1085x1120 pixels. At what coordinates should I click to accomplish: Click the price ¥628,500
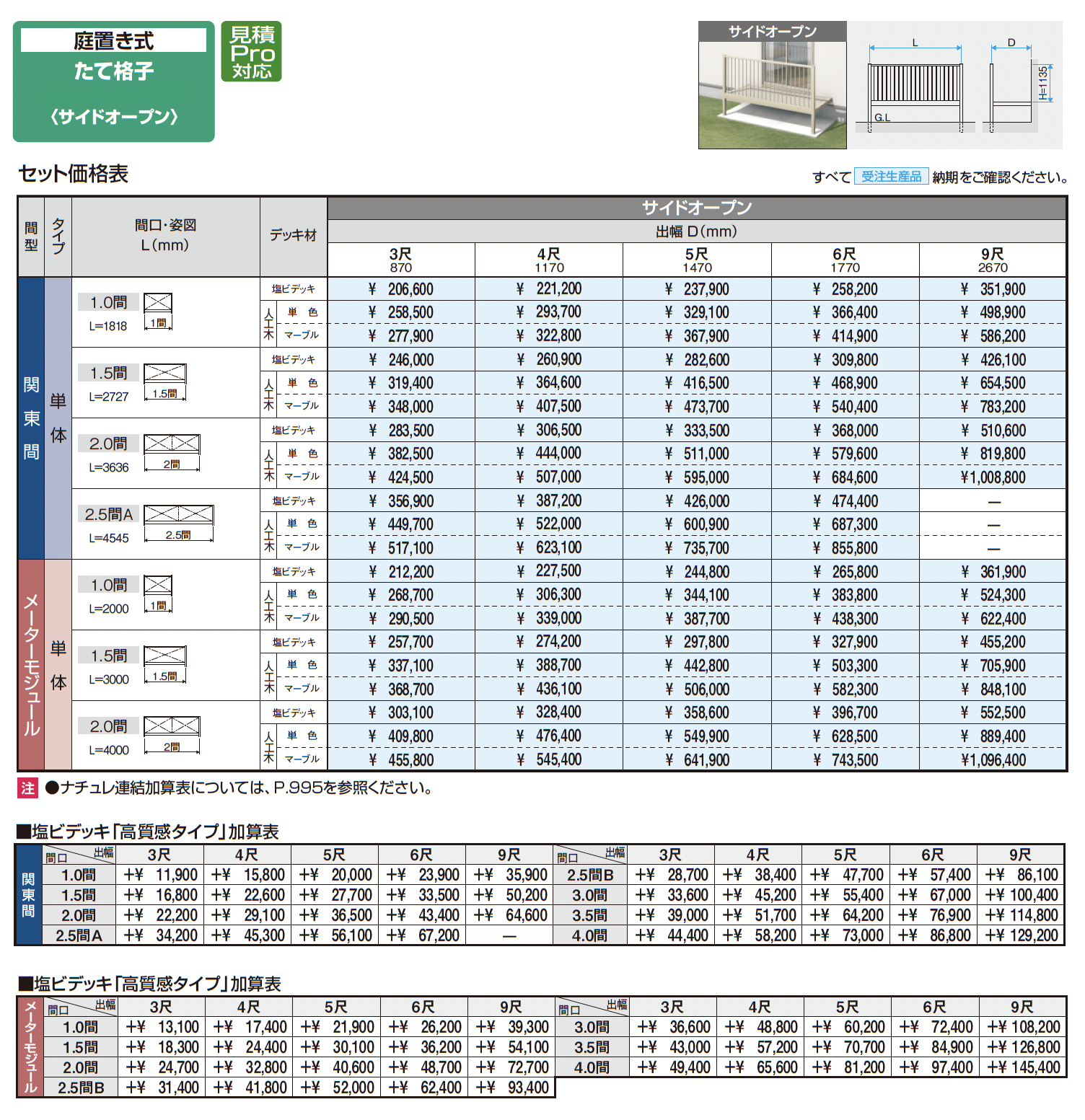(845, 736)
